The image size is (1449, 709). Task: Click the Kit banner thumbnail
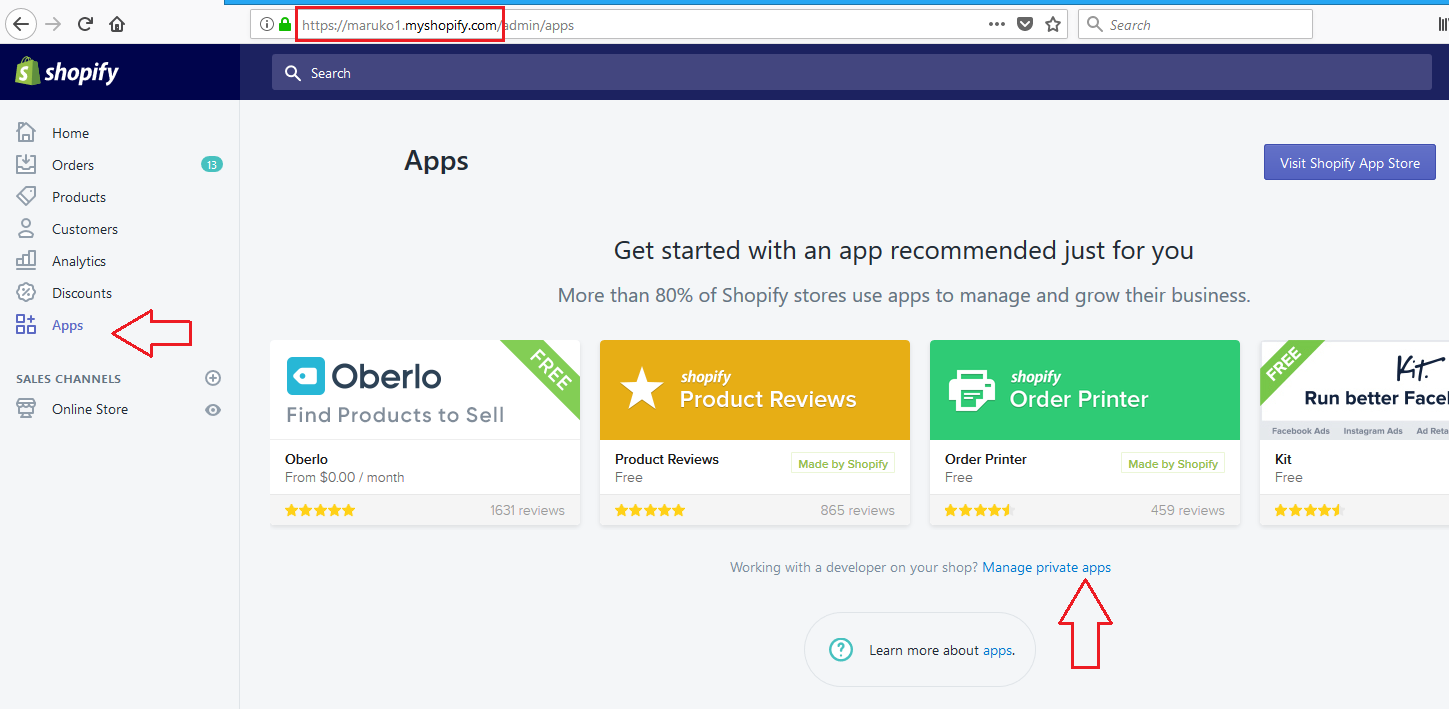click(x=1354, y=389)
